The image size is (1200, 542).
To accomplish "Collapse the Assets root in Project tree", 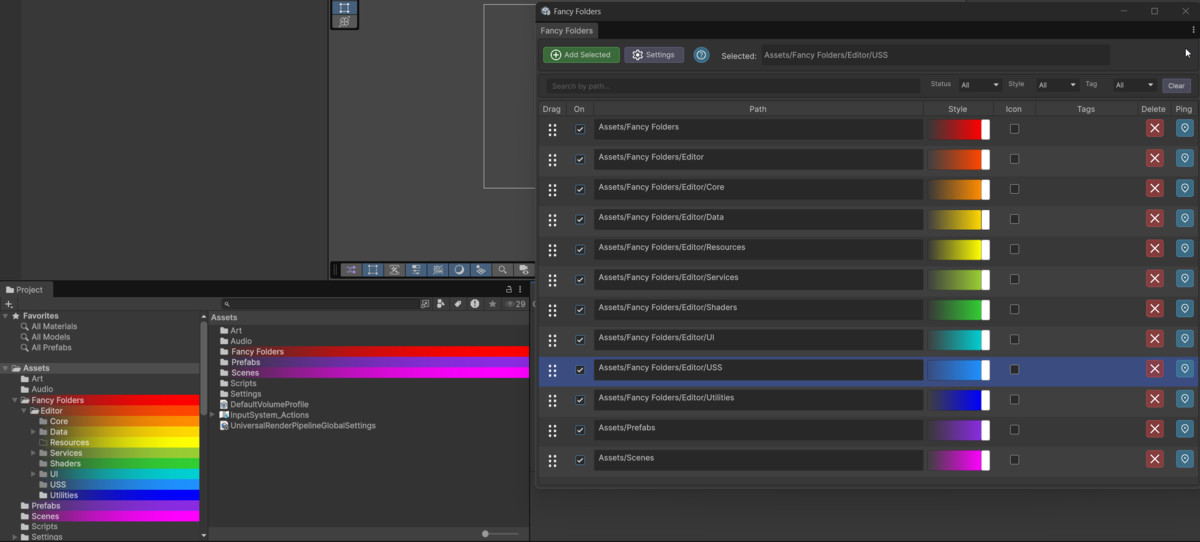I will tap(5, 368).
